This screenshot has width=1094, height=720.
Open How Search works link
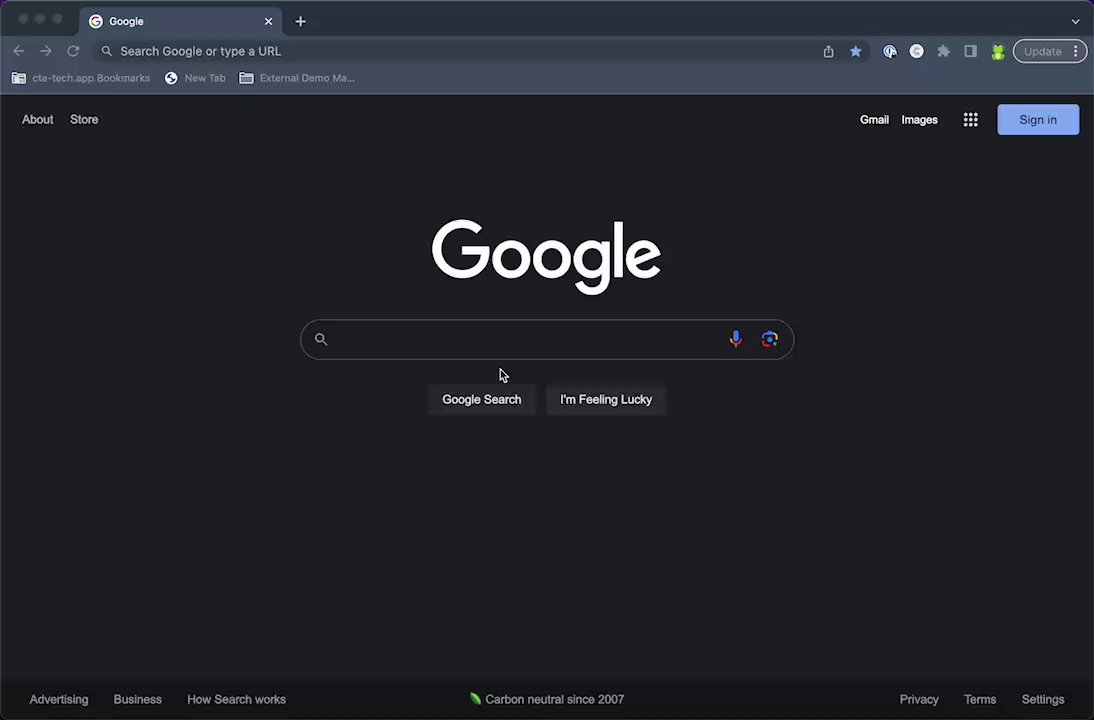tap(237, 699)
